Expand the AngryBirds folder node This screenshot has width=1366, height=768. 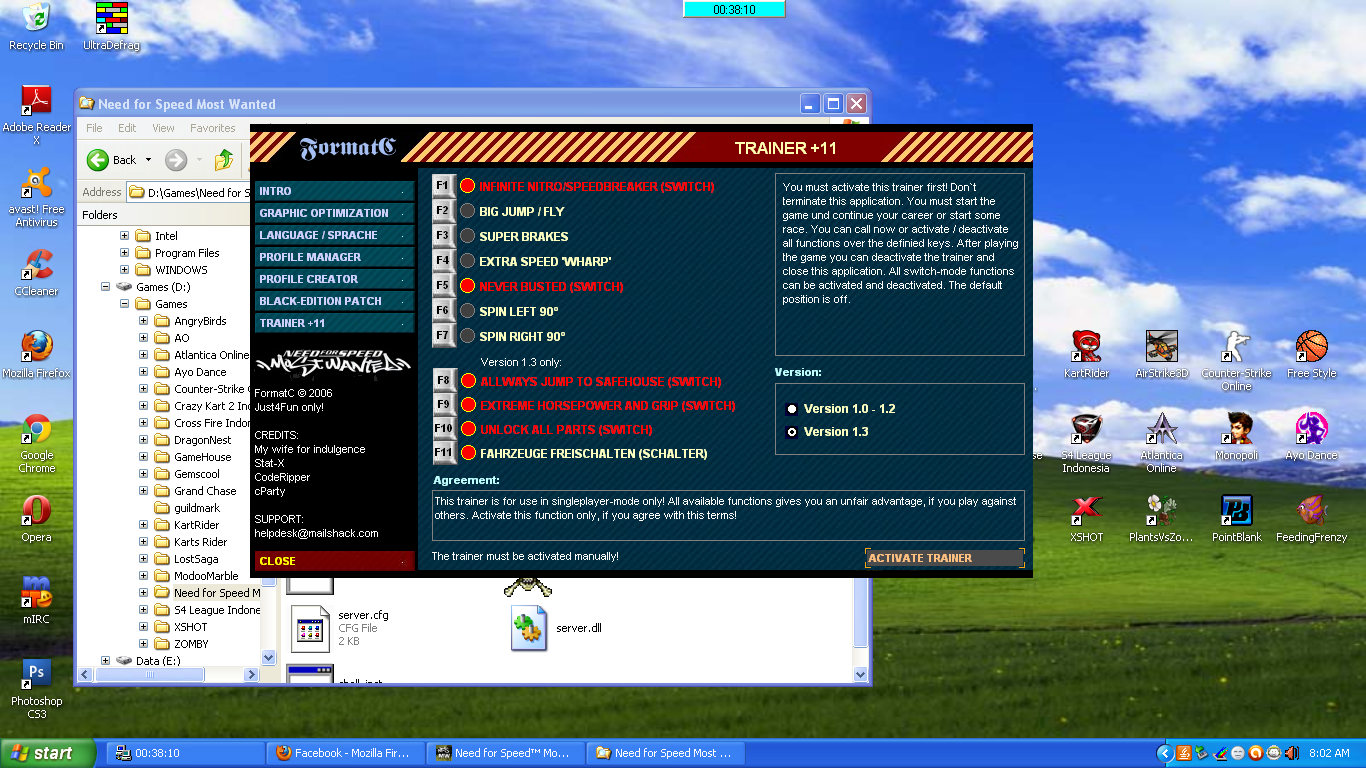(x=144, y=321)
